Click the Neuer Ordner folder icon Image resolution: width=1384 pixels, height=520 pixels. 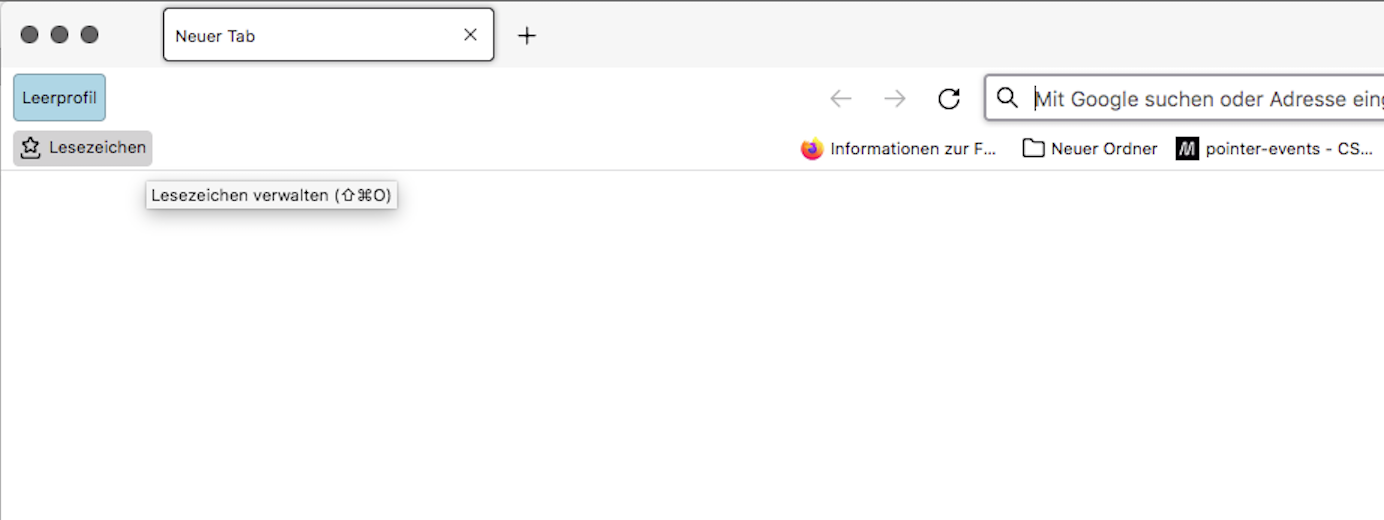(1033, 149)
